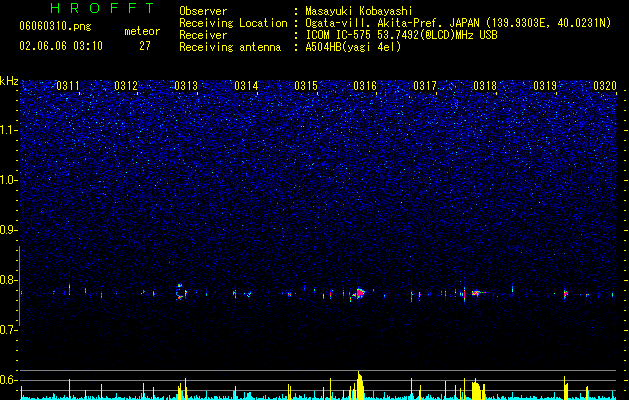Click the wide yellow intensity block near 0318
The width and height of the screenshot is (629, 400).
[478, 390]
